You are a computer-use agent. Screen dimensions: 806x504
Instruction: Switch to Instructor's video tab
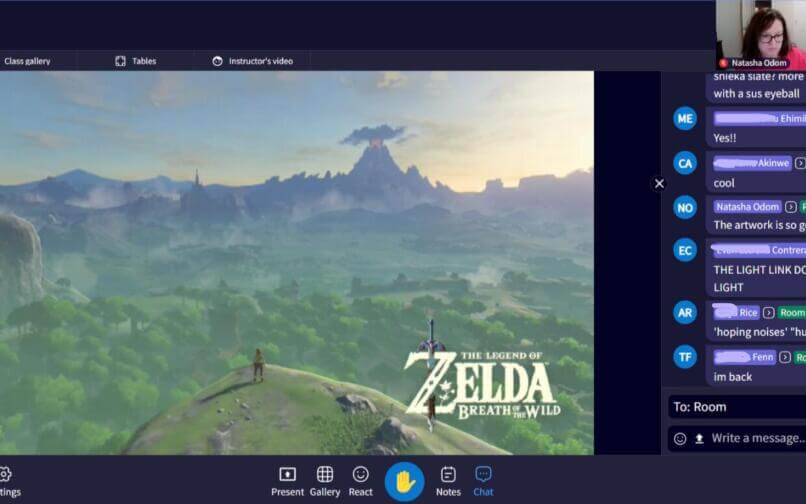click(x=252, y=61)
